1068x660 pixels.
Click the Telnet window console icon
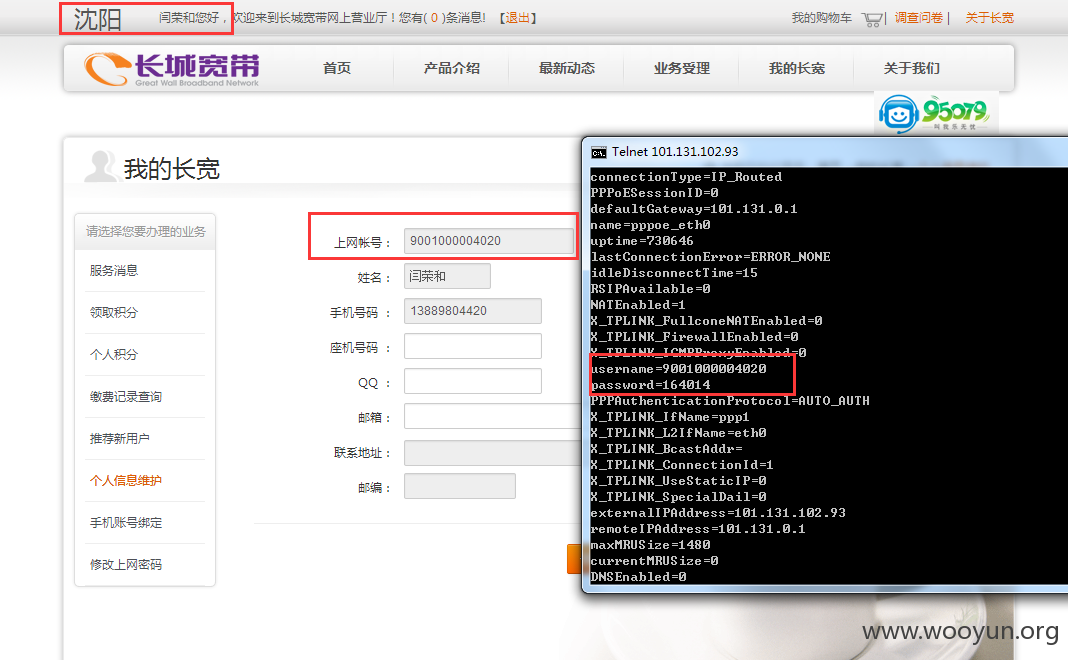pos(599,153)
